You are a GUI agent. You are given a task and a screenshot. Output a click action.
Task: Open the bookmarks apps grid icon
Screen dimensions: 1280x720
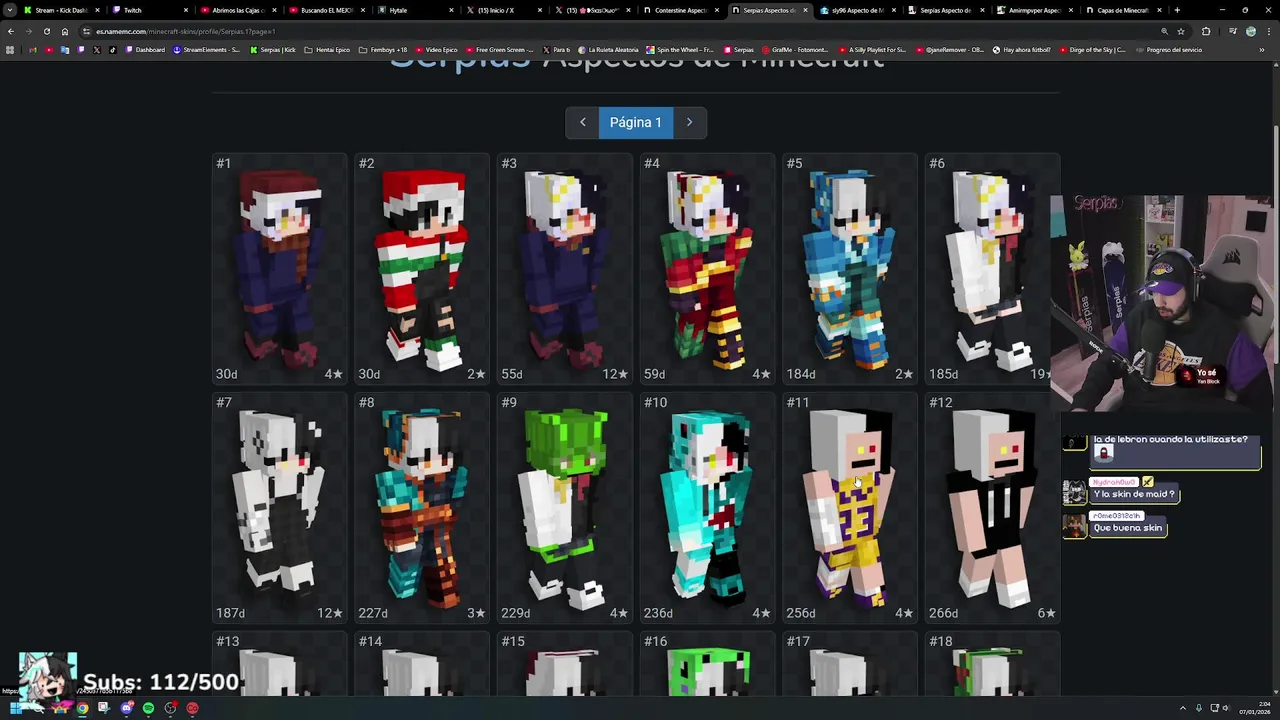pyautogui.click(x=10, y=50)
